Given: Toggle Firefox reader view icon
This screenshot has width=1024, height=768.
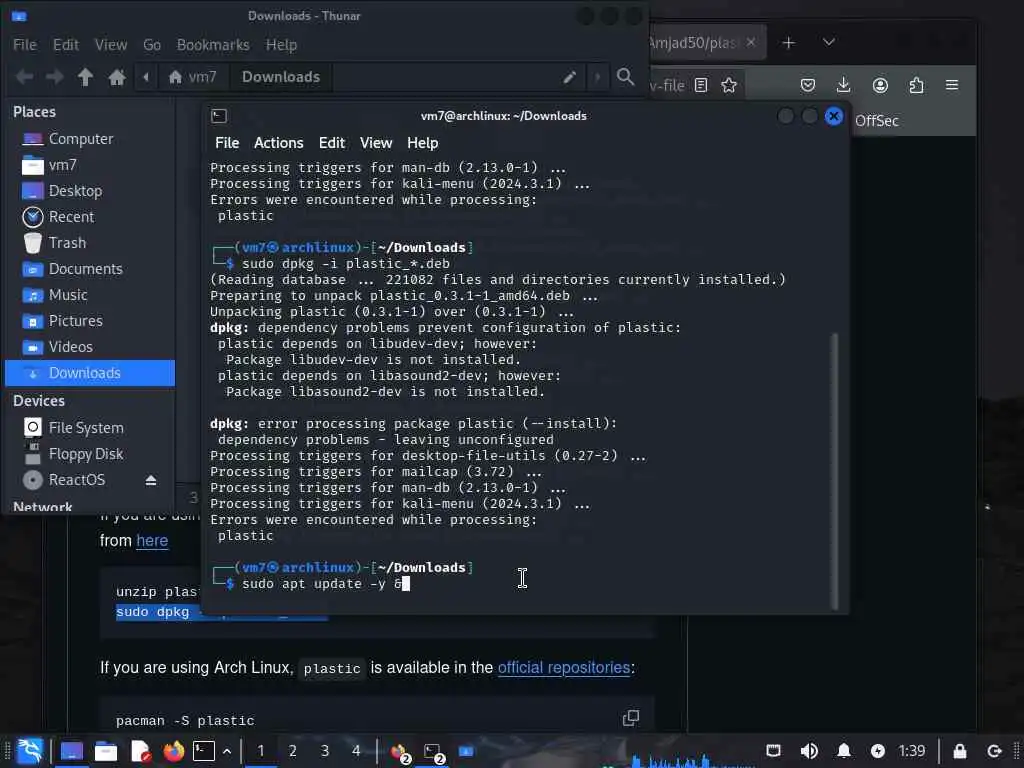Looking at the screenshot, I should pos(701,86).
